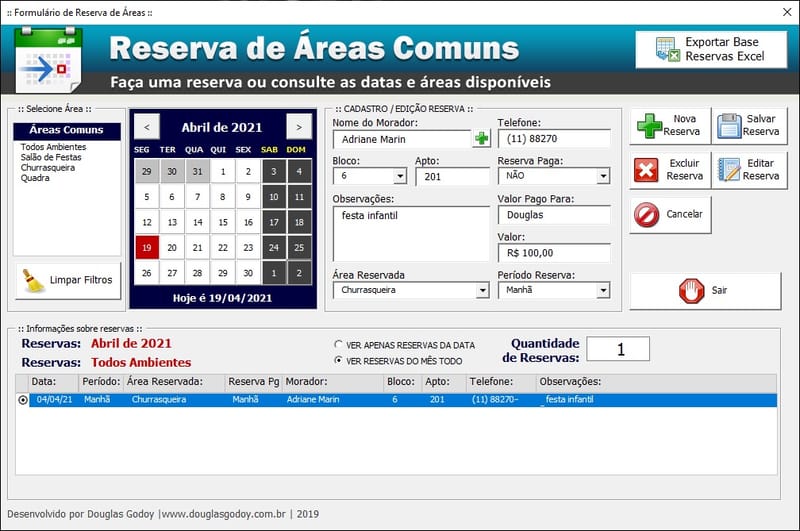The width and height of the screenshot is (800, 531).
Task: Click the Observações text field
Action: point(410,234)
